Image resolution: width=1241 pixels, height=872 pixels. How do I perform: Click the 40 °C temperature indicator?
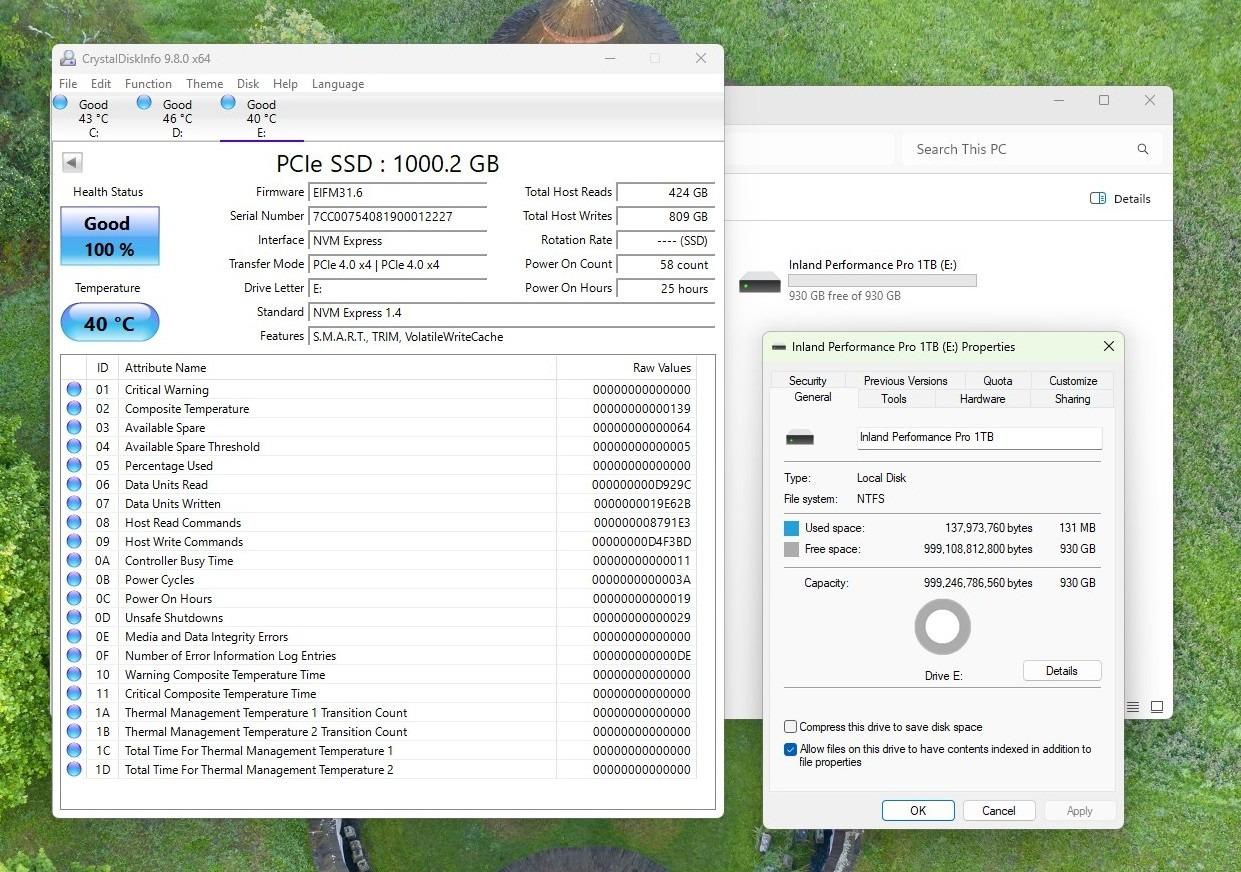(x=109, y=323)
